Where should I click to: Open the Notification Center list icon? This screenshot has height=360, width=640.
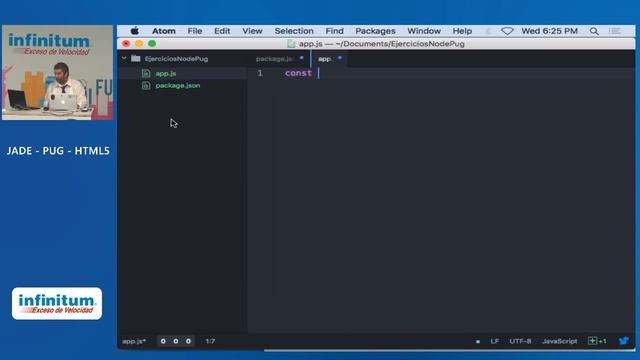[x=615, y=31]
